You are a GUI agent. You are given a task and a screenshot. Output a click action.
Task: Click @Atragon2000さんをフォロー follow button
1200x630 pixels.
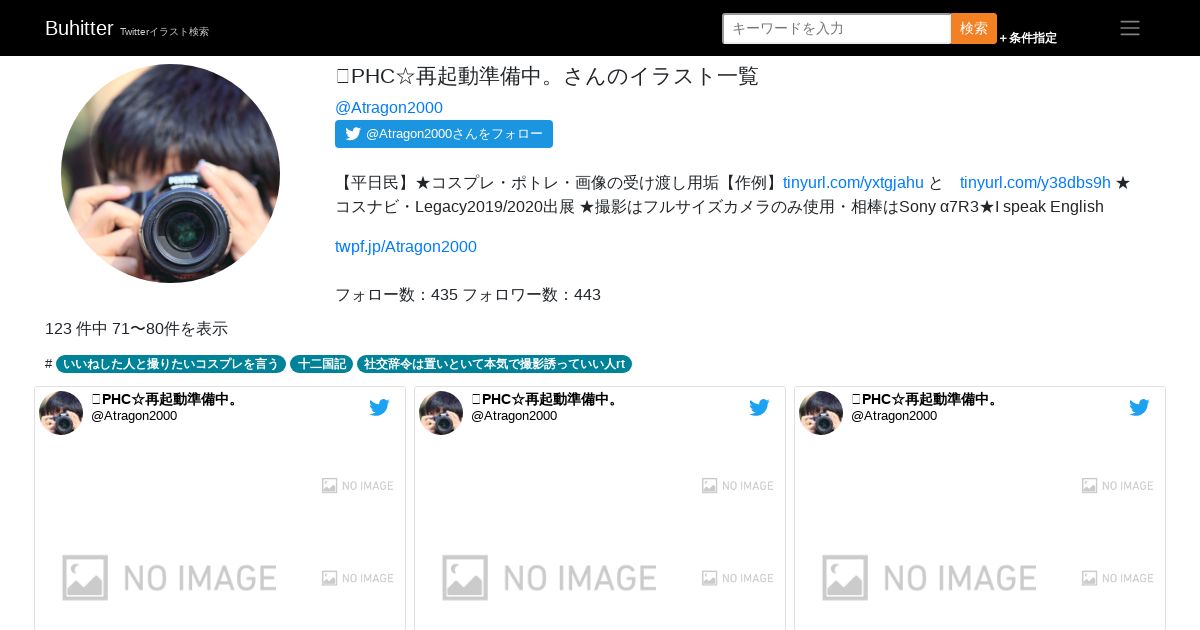[x=444, y=134]
